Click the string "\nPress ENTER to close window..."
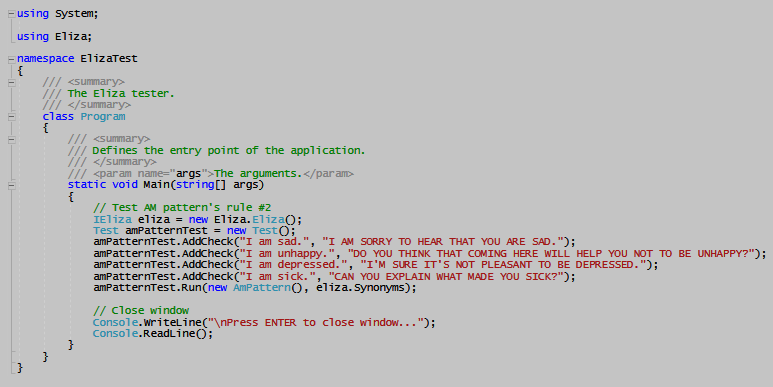 point(316,322)
